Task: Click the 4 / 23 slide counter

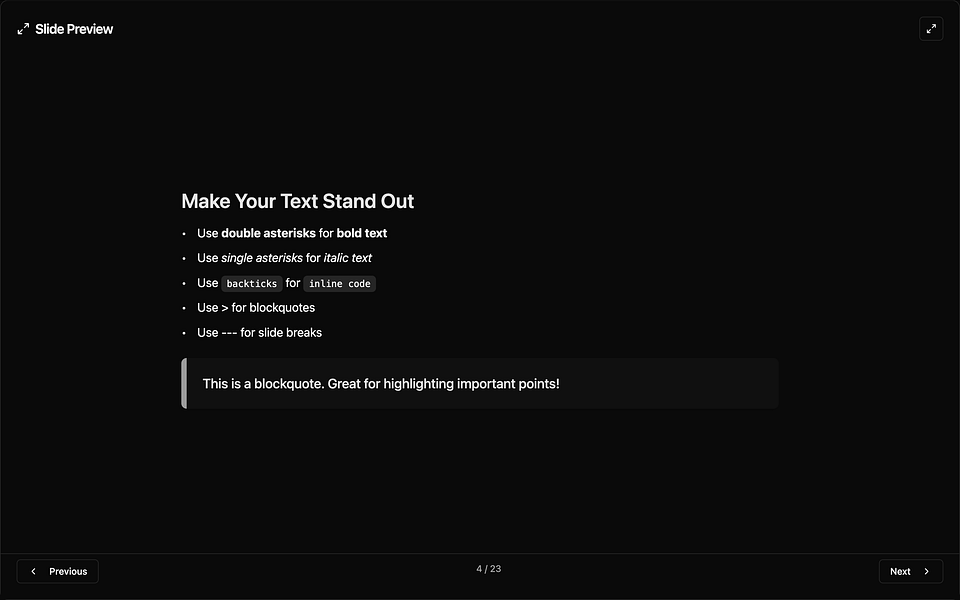Action: [x=489, y=569]
